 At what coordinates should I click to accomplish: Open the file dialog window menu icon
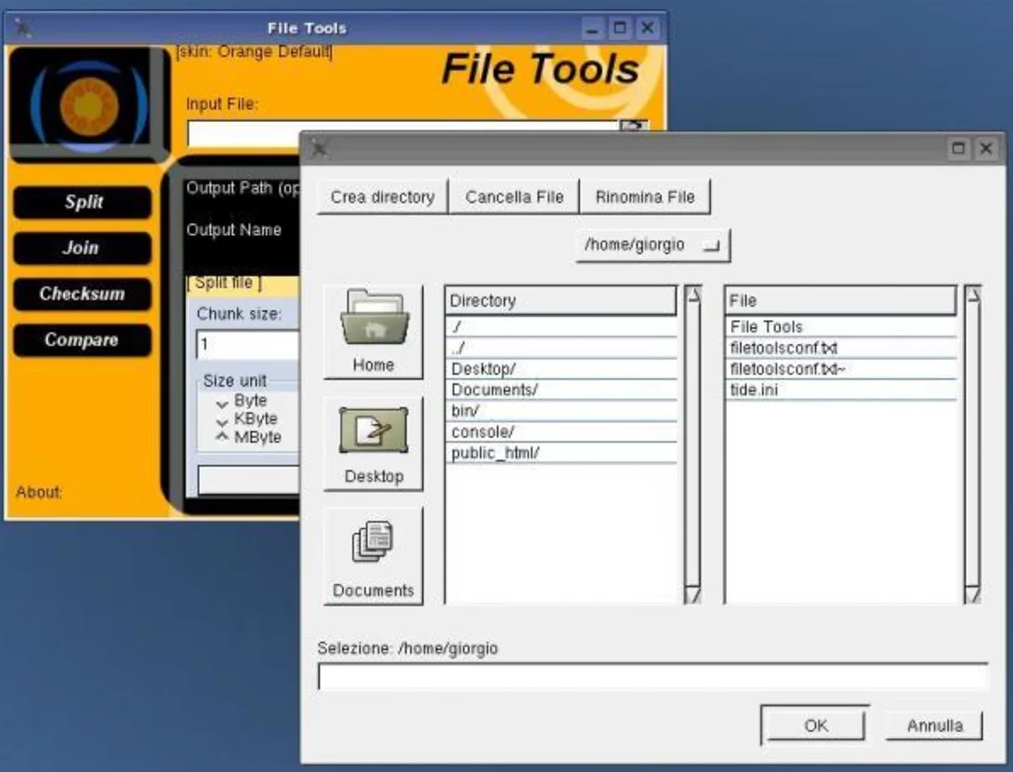319,149
